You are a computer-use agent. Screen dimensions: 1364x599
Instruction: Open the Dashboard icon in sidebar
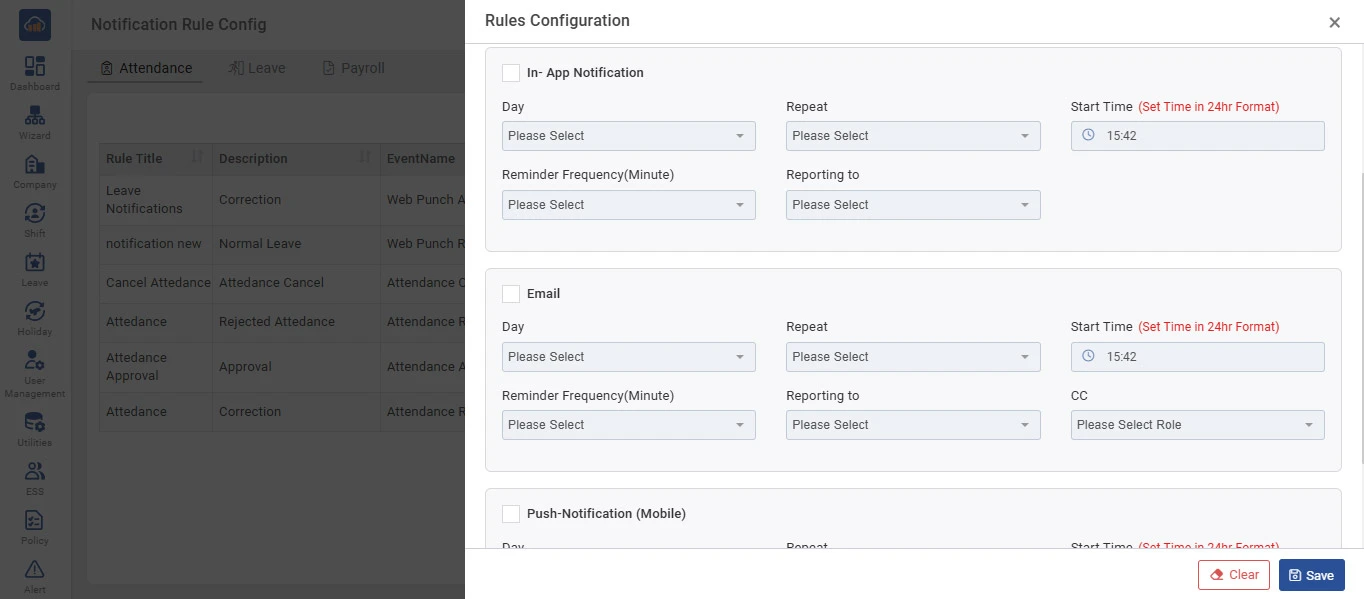click(35, 67)
